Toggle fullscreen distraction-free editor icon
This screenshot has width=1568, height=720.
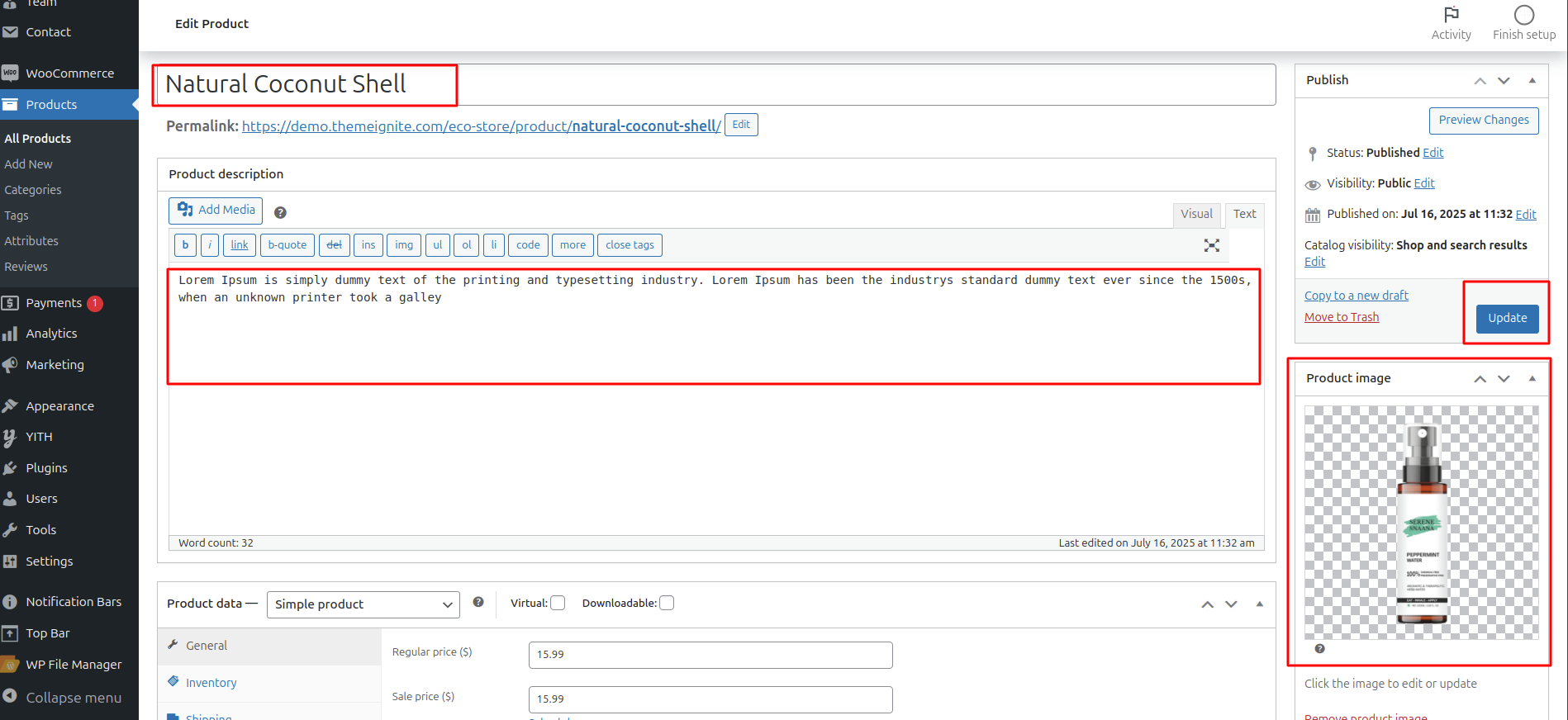point(1211,245)
